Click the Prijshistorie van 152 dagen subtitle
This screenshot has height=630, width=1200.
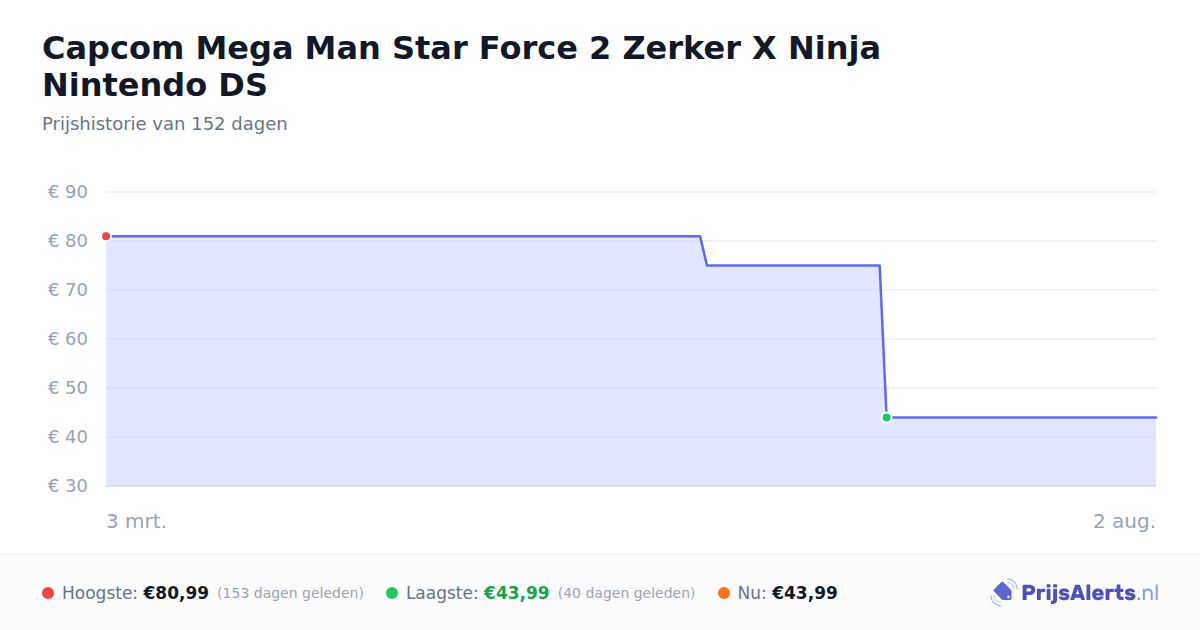pyautogui.click(x=165, y=124)
